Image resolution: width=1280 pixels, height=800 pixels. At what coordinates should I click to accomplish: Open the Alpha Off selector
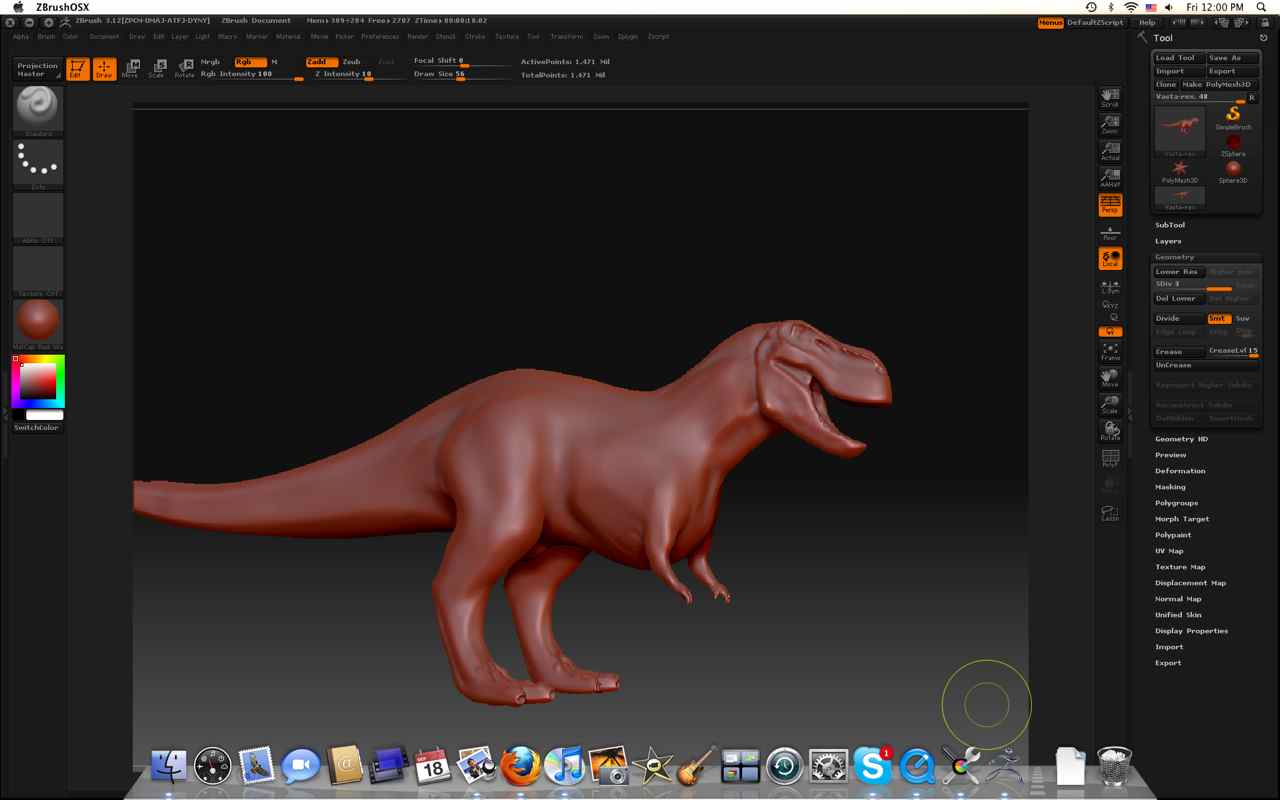38,218
